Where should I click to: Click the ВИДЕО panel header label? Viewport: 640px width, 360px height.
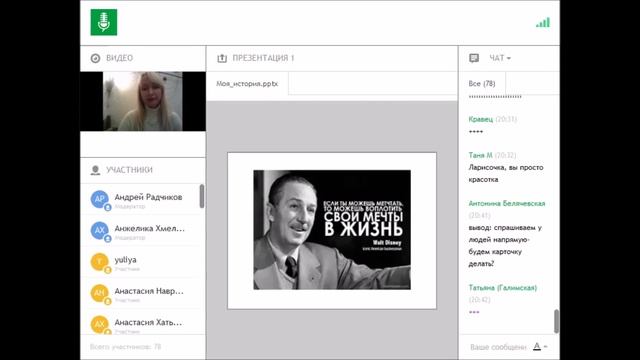pos(120,58)
